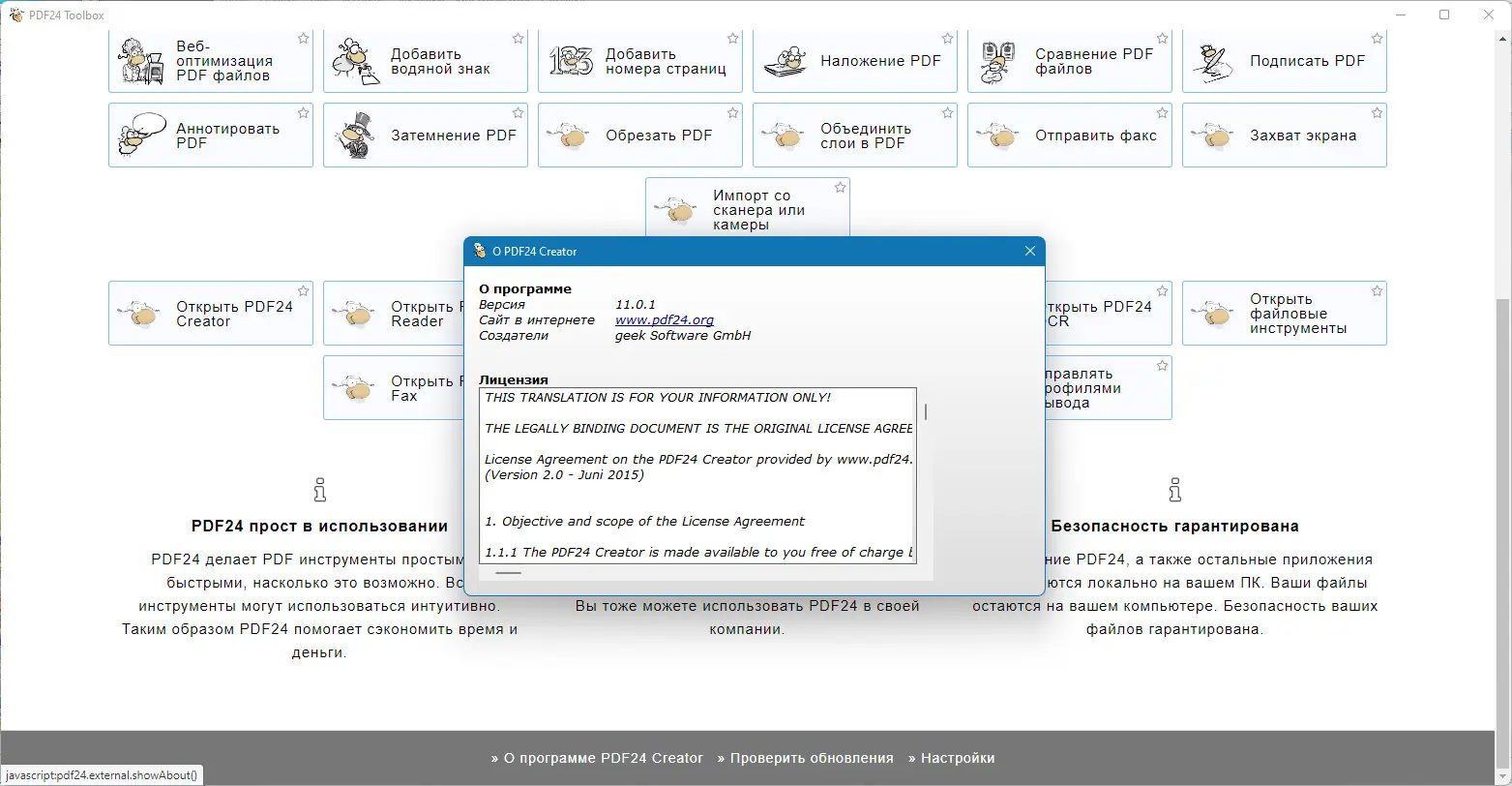The height and width of the screenshot is (786, 1512).
Task: Toggle favorite star on Сравнение PDF файлов
Action: click(1163, 38)
